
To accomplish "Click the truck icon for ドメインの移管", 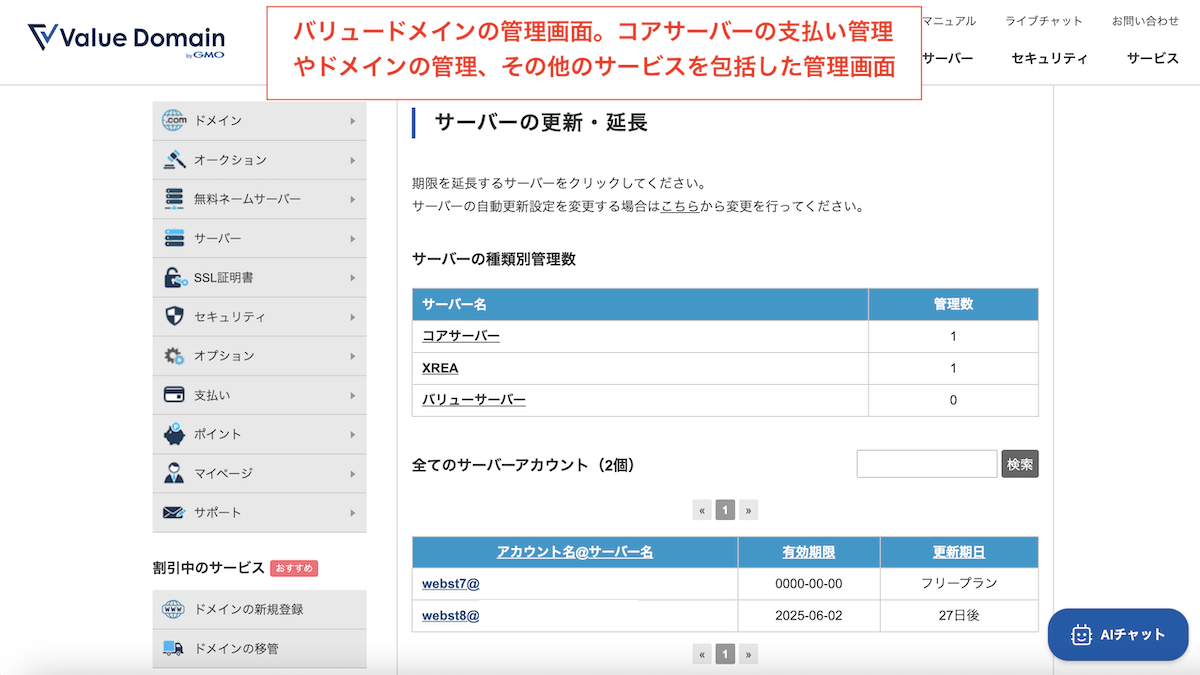I will 174,648.
